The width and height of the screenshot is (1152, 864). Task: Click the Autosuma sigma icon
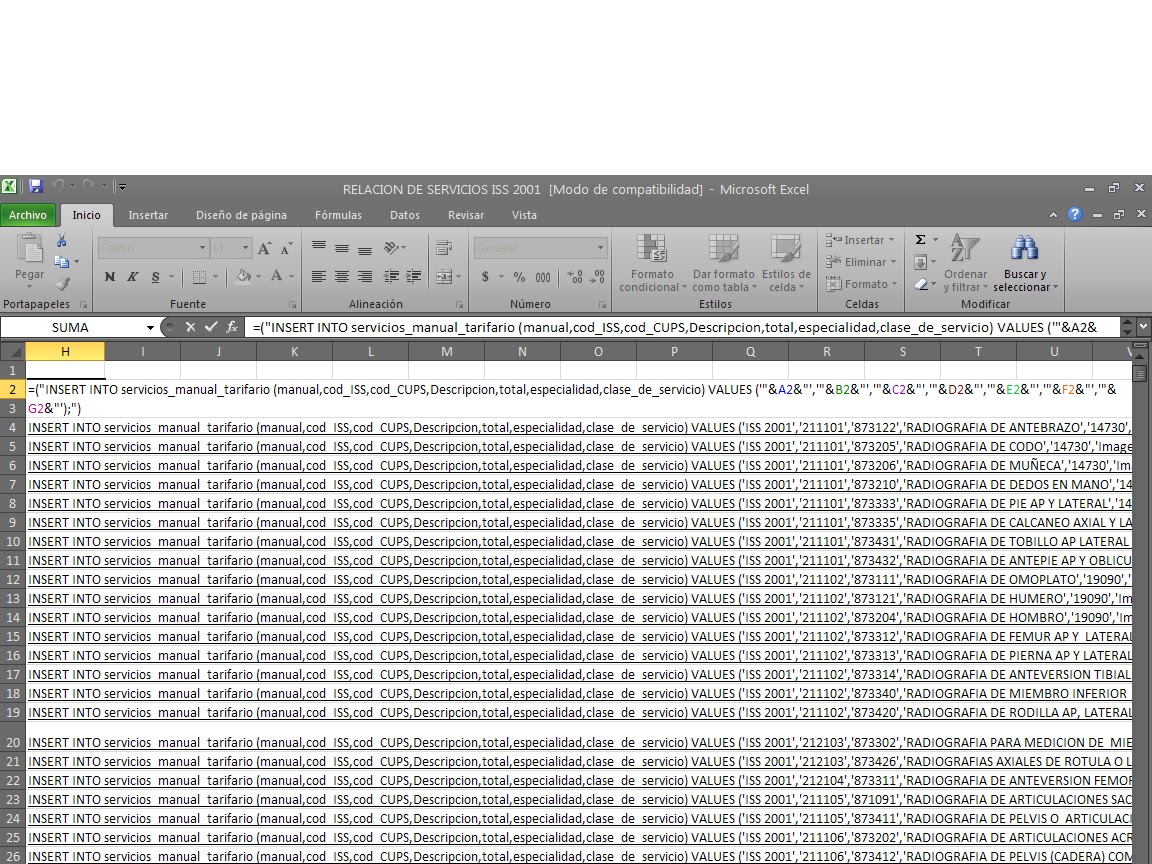coord(920,240)
